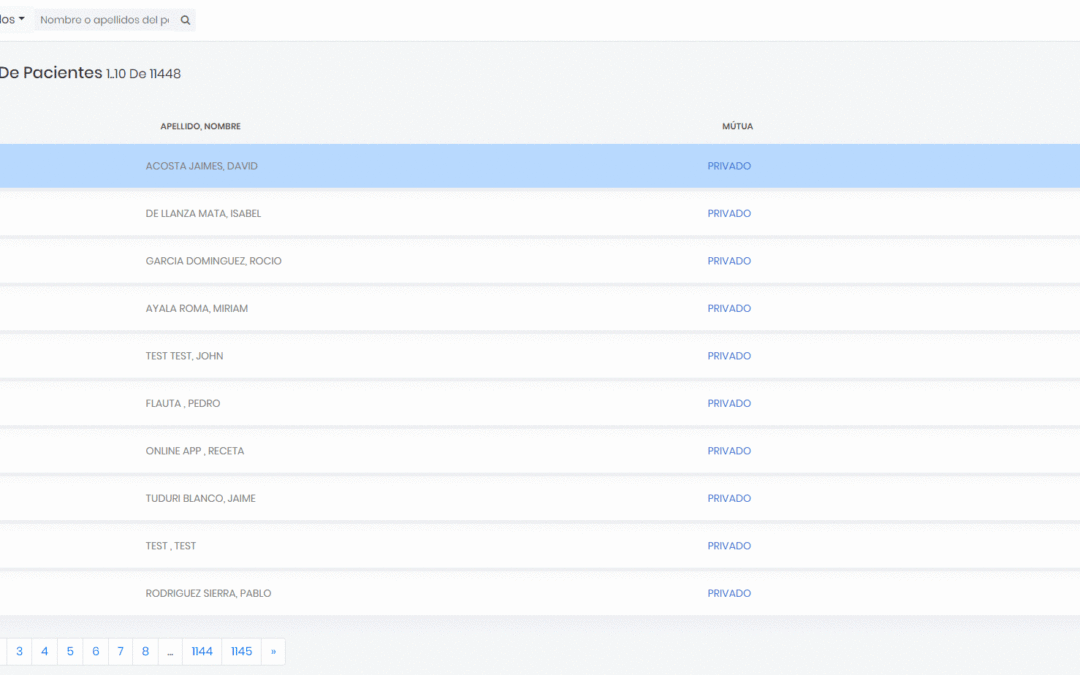Go to pagination page 6
1080x675 pixels.
[x=96, y=652]
